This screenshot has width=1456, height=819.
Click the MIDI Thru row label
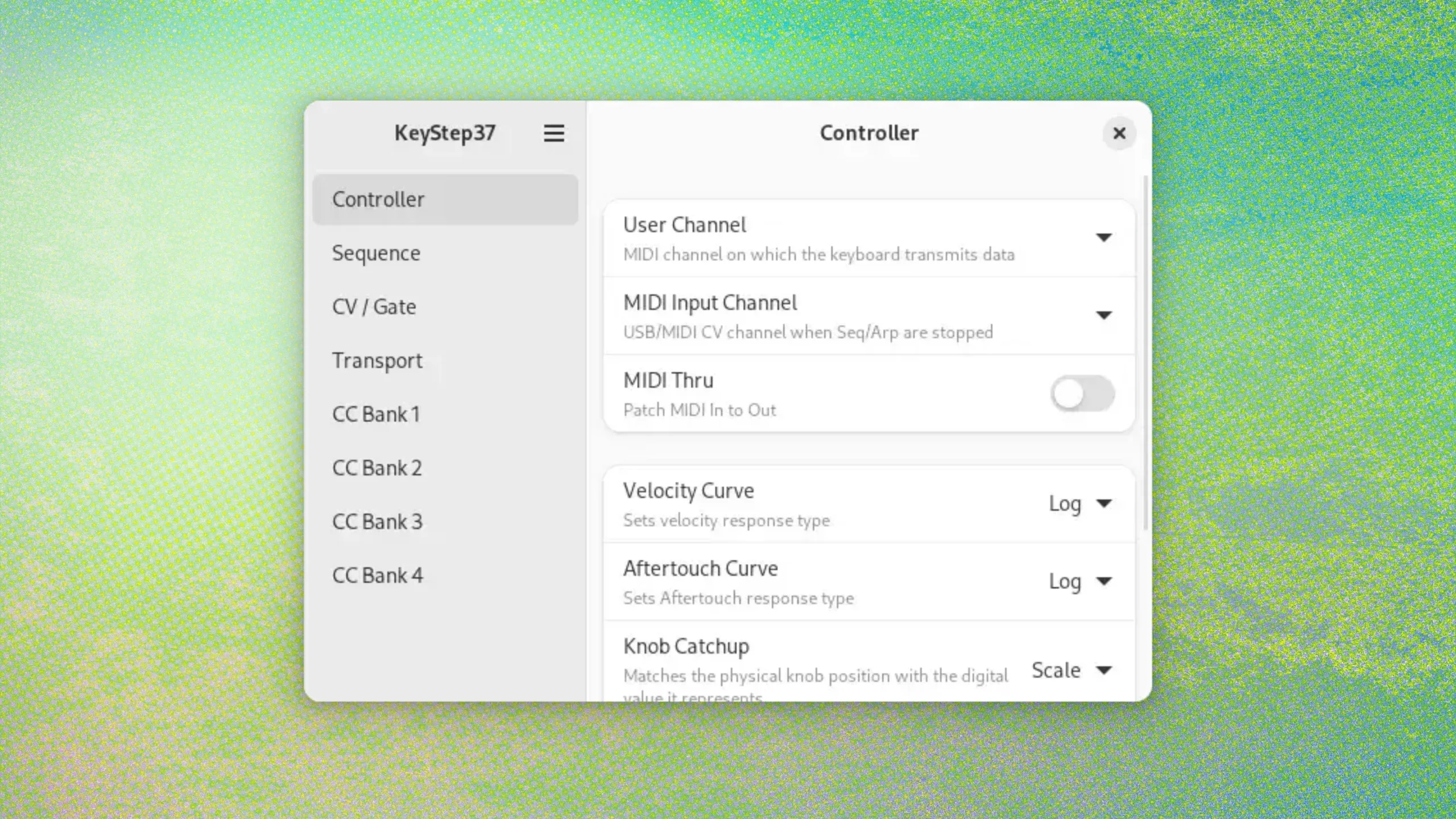point(668,380)
